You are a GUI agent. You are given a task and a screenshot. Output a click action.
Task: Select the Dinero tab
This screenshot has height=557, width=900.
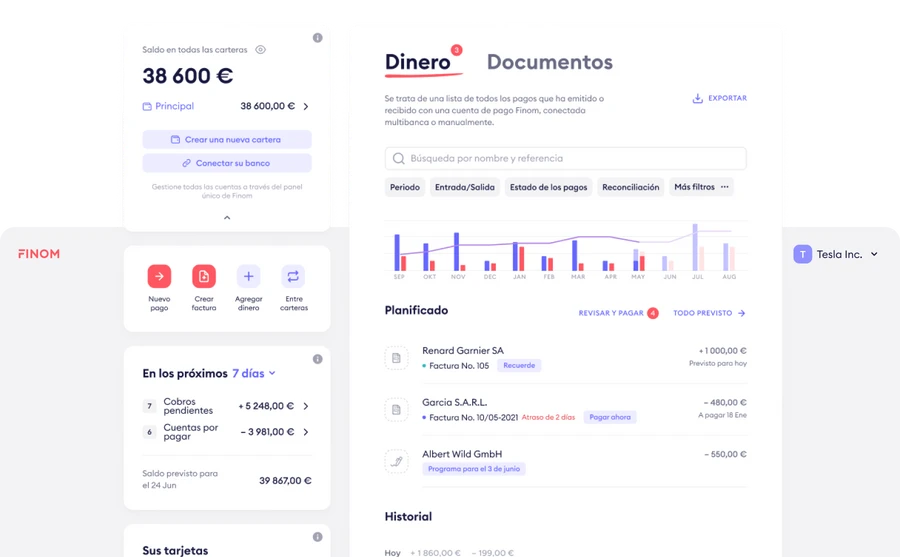(x=418, y=62)
